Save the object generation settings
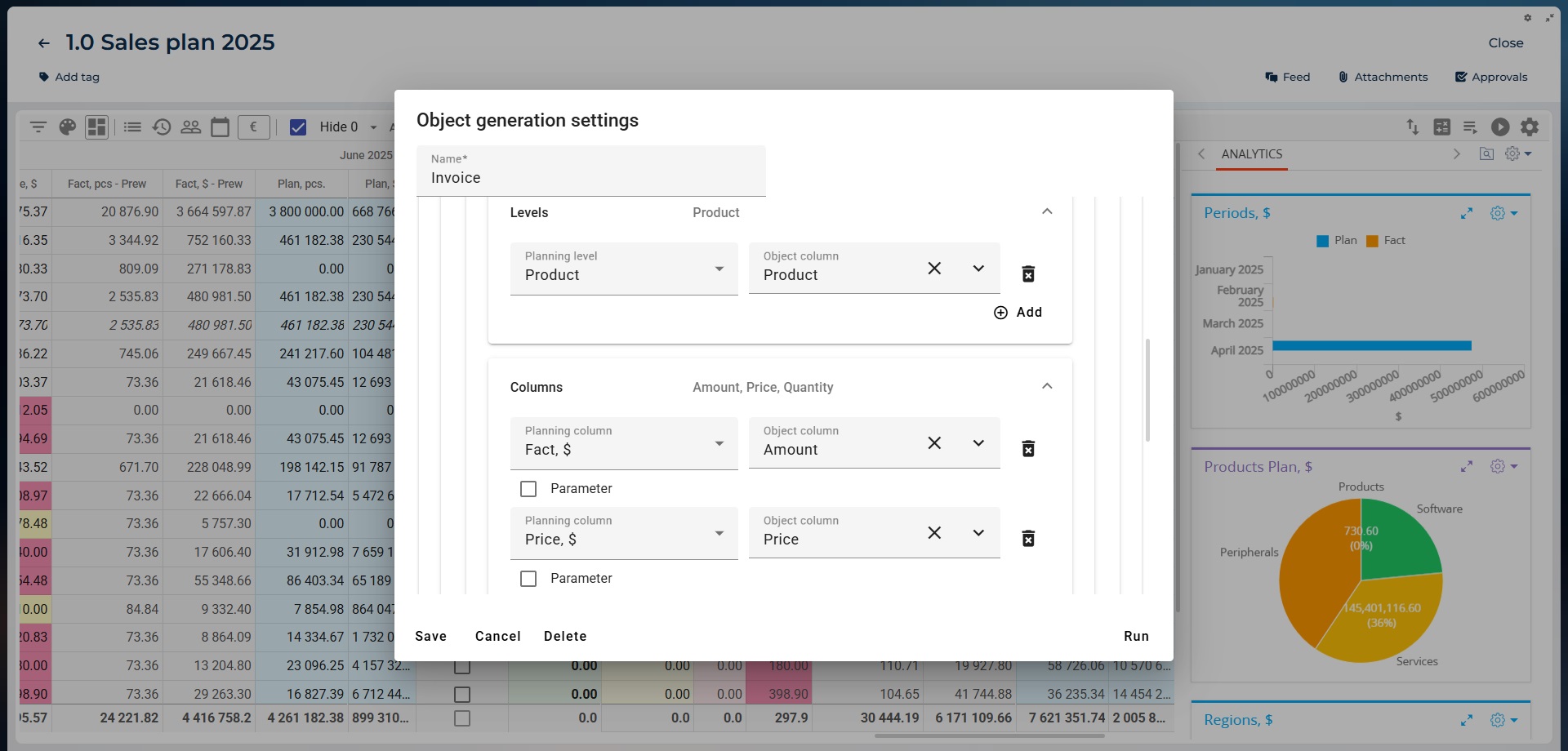The image size is (1568, 751). pyautogui.click(x=431, y=636)
